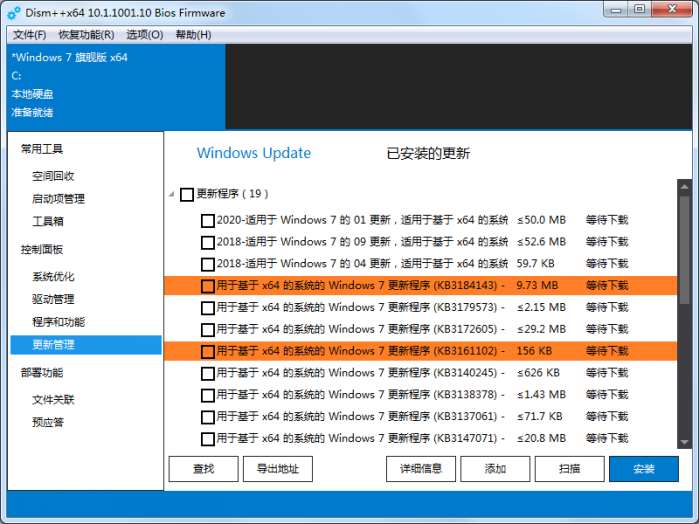Open 驱动管理 in the sidebar

point(53,299)
